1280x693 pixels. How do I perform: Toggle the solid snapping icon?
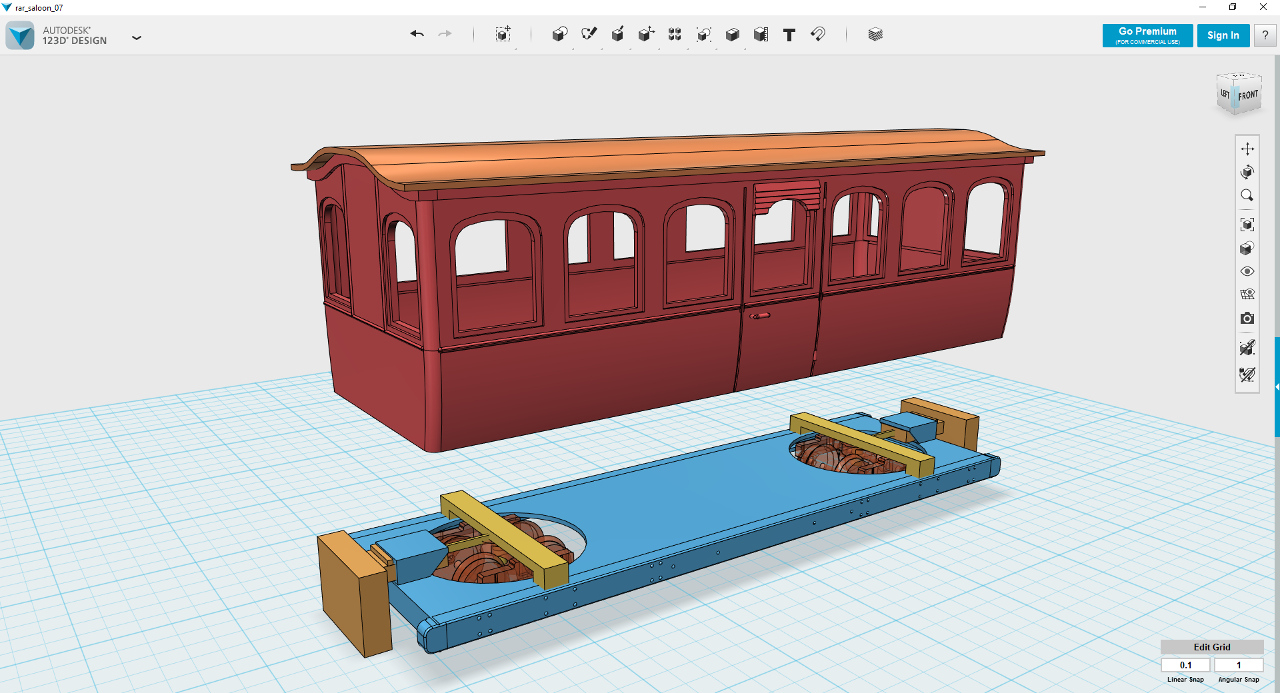pyautogui.click(x=1247, y=348)
